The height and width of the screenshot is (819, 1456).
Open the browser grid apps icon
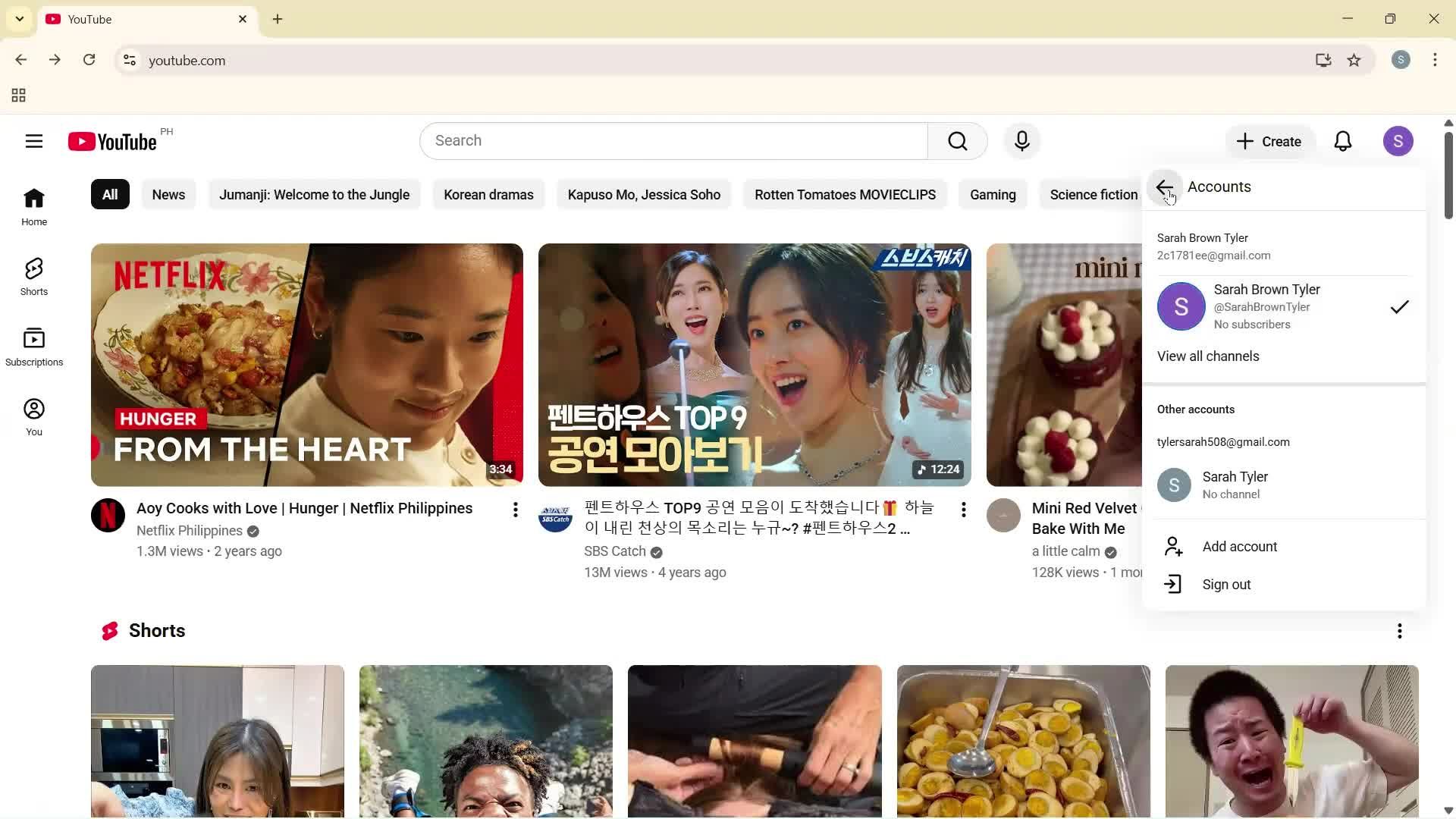click(x=18, y=95)
